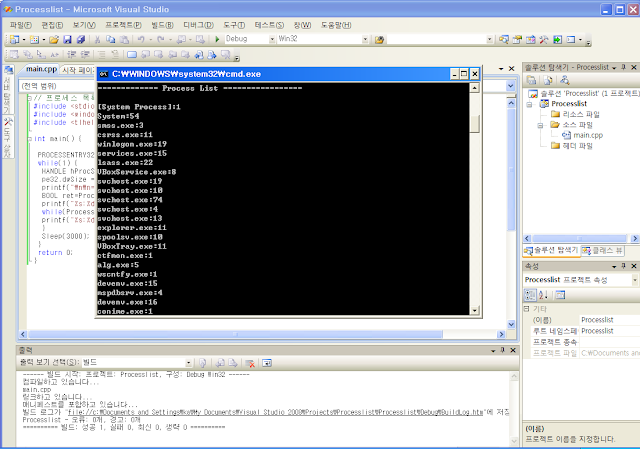Open Solution Explorer from toolbar icon
640x449 pixels.
pyautogui.click(x=504, y=40)
